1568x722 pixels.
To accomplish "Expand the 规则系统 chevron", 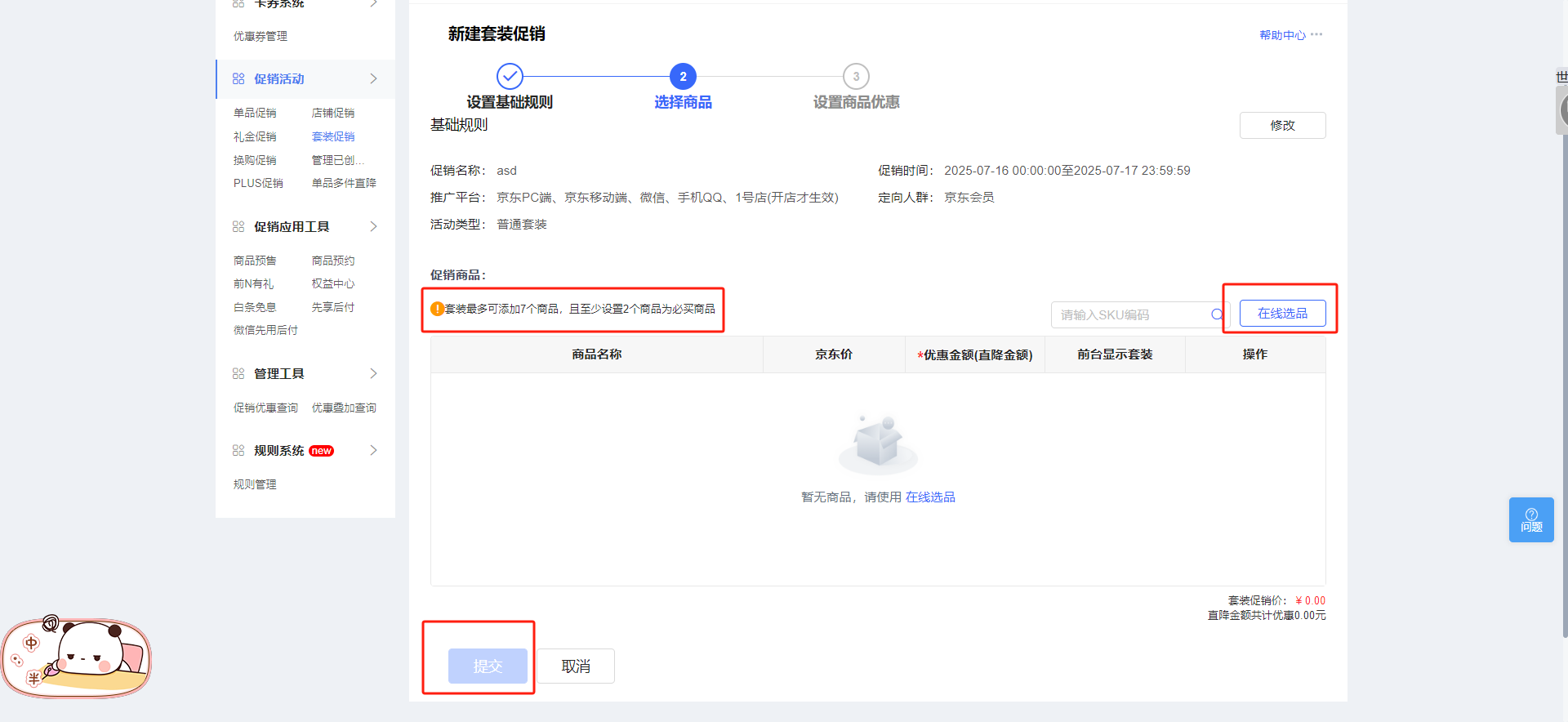I will click(x=373, y=450).
